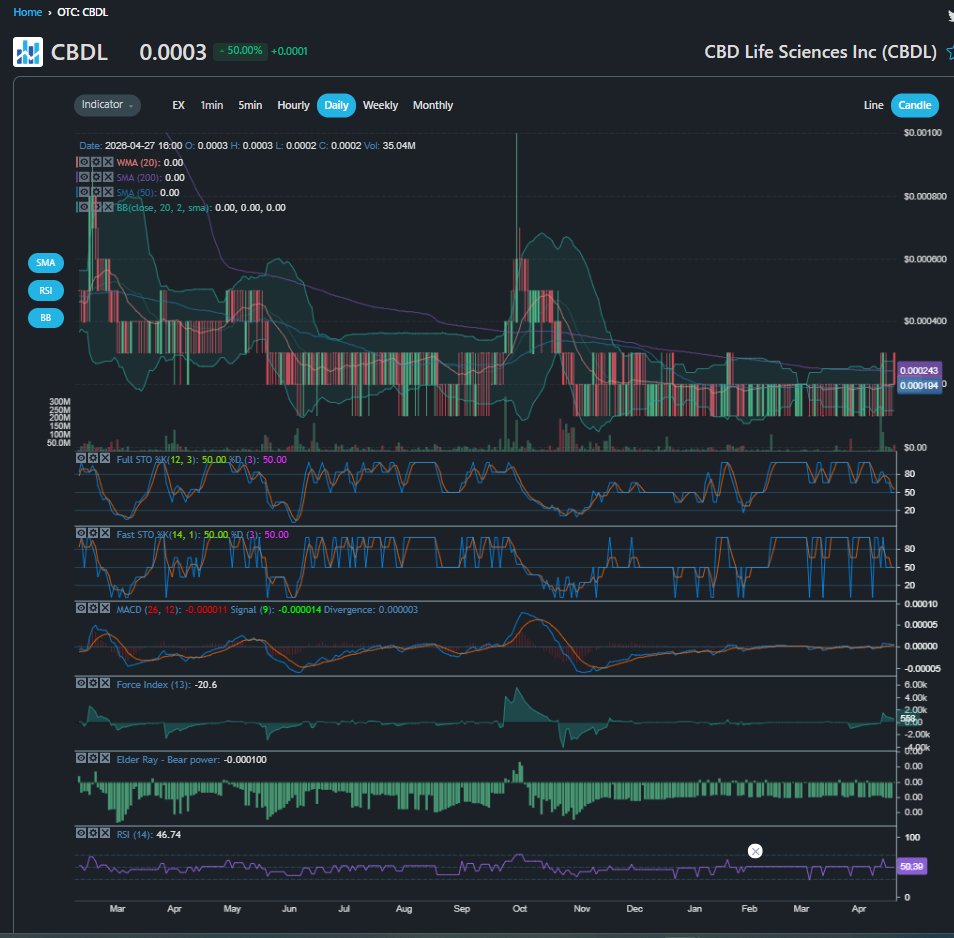Toggle SMA (50) eye icon
954x938 pixels.
coord(84,192)
